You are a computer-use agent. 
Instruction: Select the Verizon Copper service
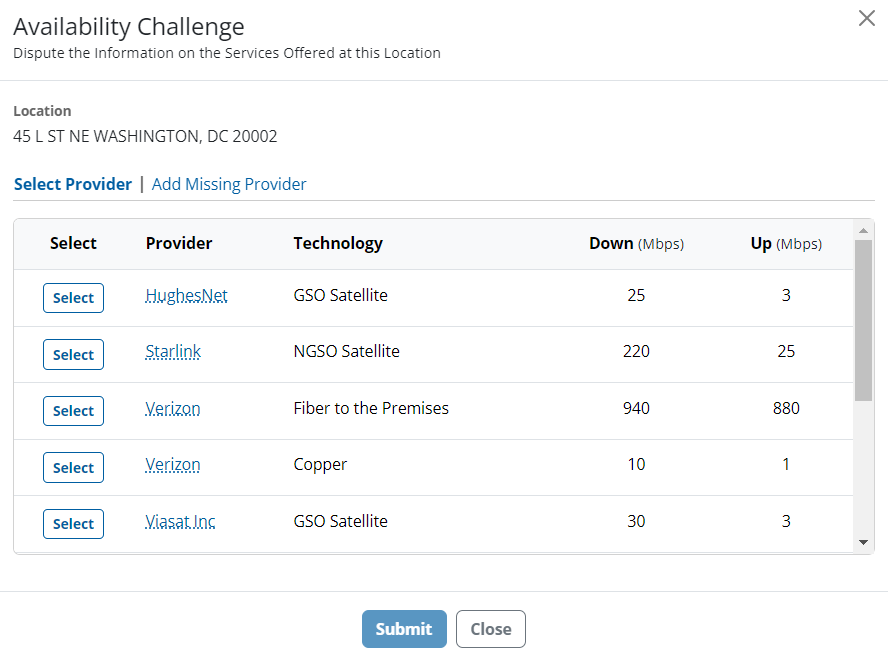click(x=73, y=467)
